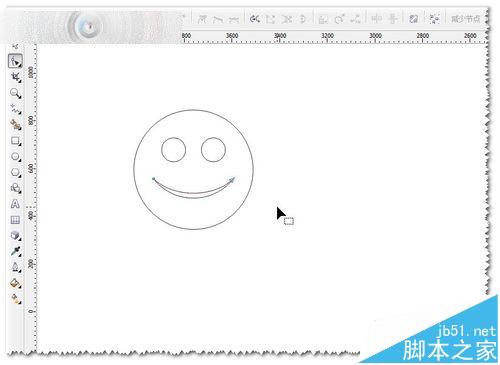
Task: Select the Interactive Fill tool
Action: [x=15, y=299]
